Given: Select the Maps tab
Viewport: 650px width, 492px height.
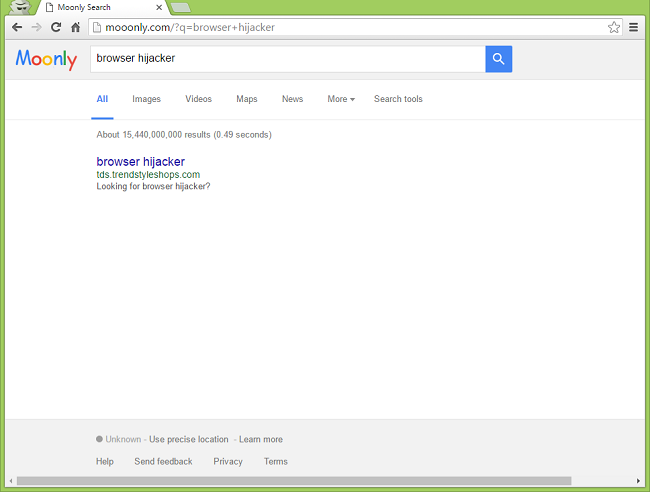Looking at the screenshot, I should tap(247, 99).
